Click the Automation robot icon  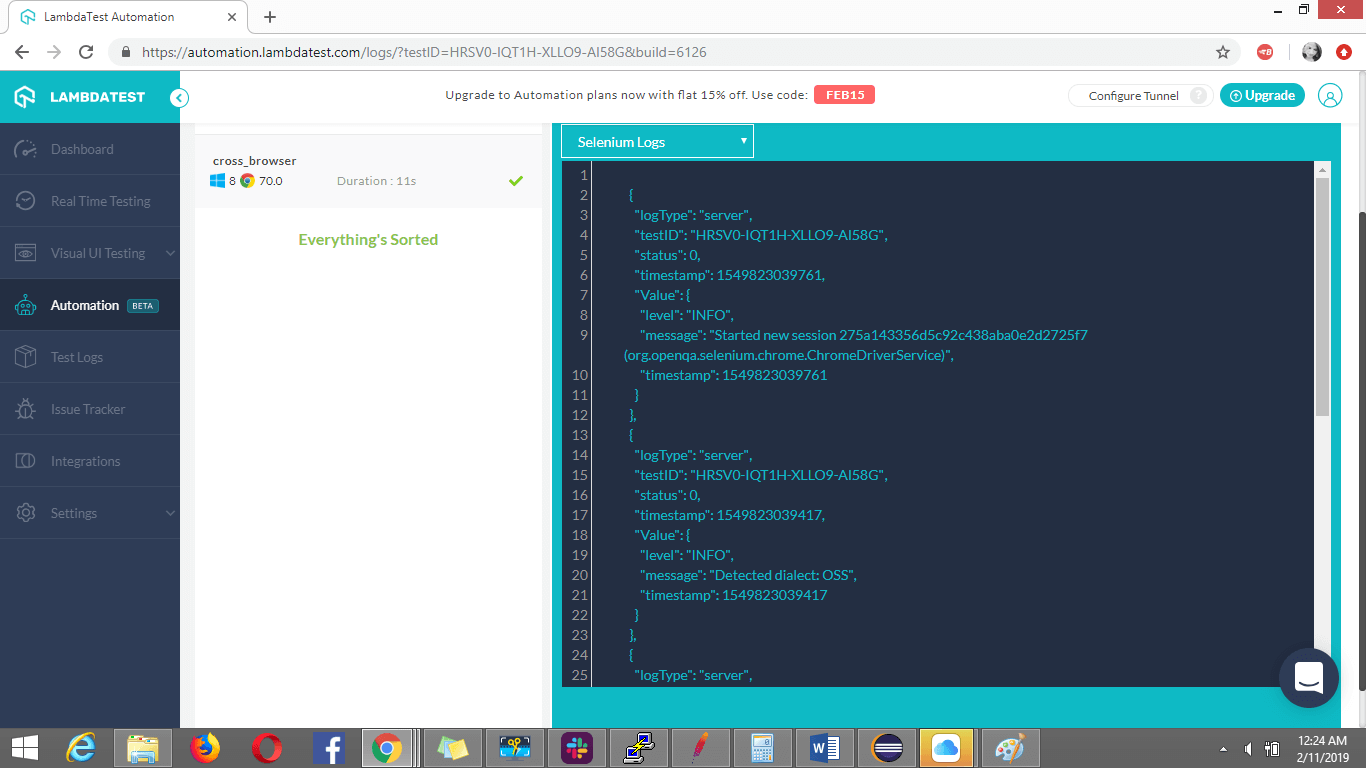click(x=26, y=305)
